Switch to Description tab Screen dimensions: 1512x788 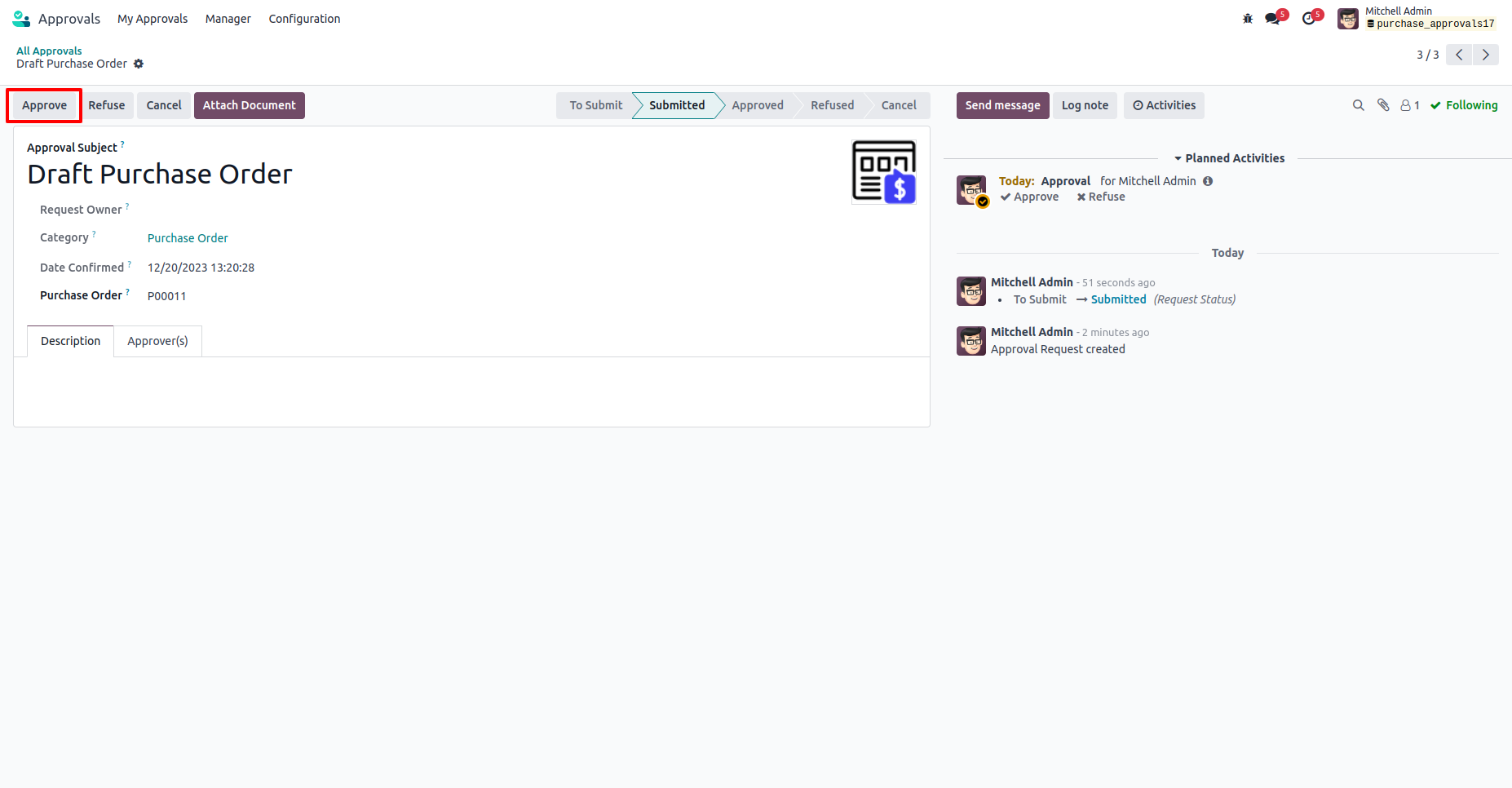click(71, 341)
